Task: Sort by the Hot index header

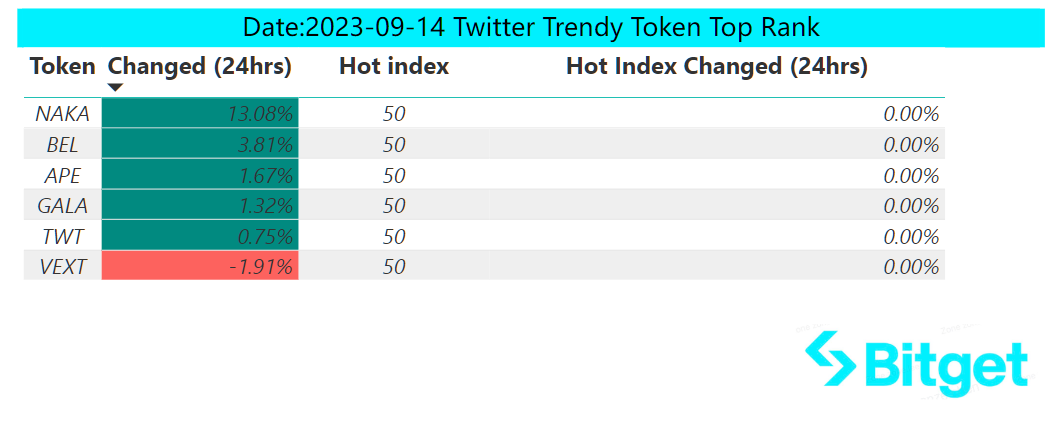Action: pos(394,66)
